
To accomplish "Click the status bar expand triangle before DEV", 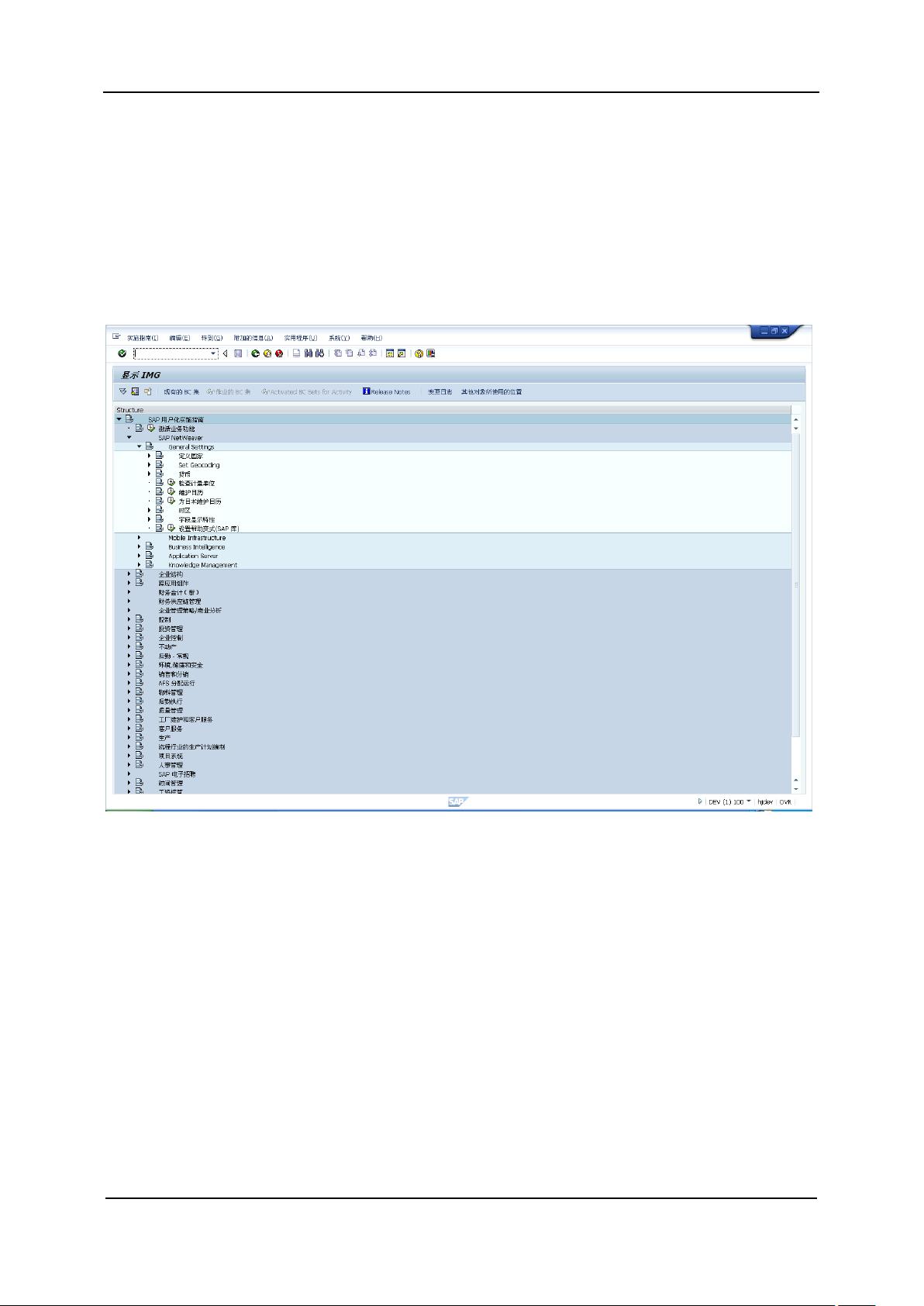I will pyautogui.click(x=700, y=801).
